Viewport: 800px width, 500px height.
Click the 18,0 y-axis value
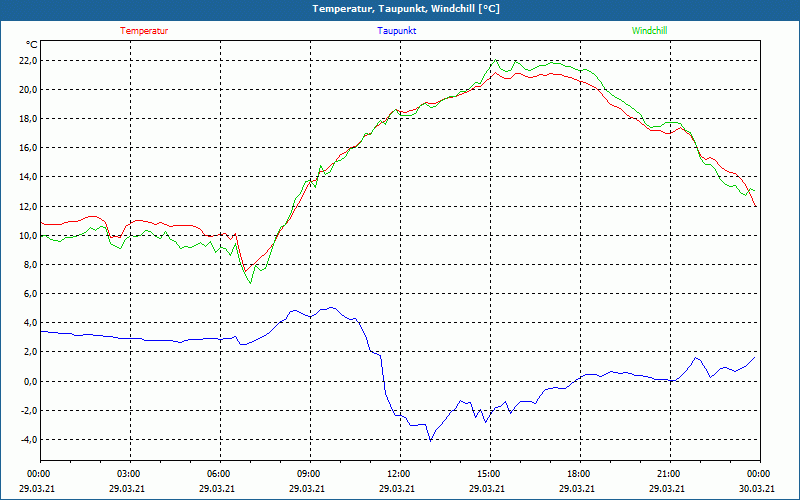click(x=28, y=119)
